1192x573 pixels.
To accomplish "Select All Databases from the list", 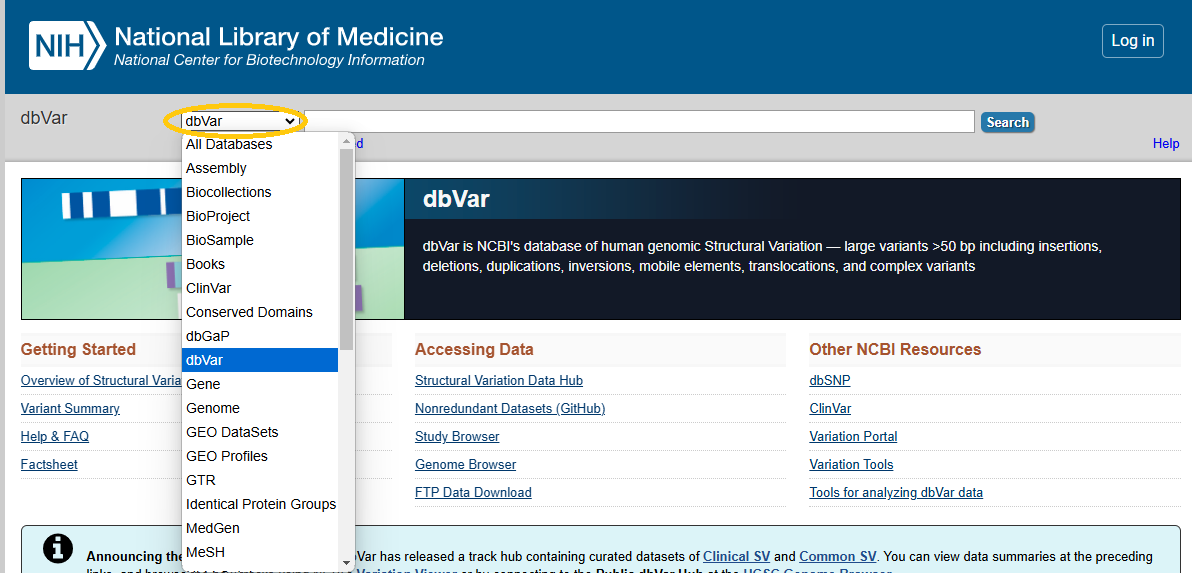I will tap(260, 144).
